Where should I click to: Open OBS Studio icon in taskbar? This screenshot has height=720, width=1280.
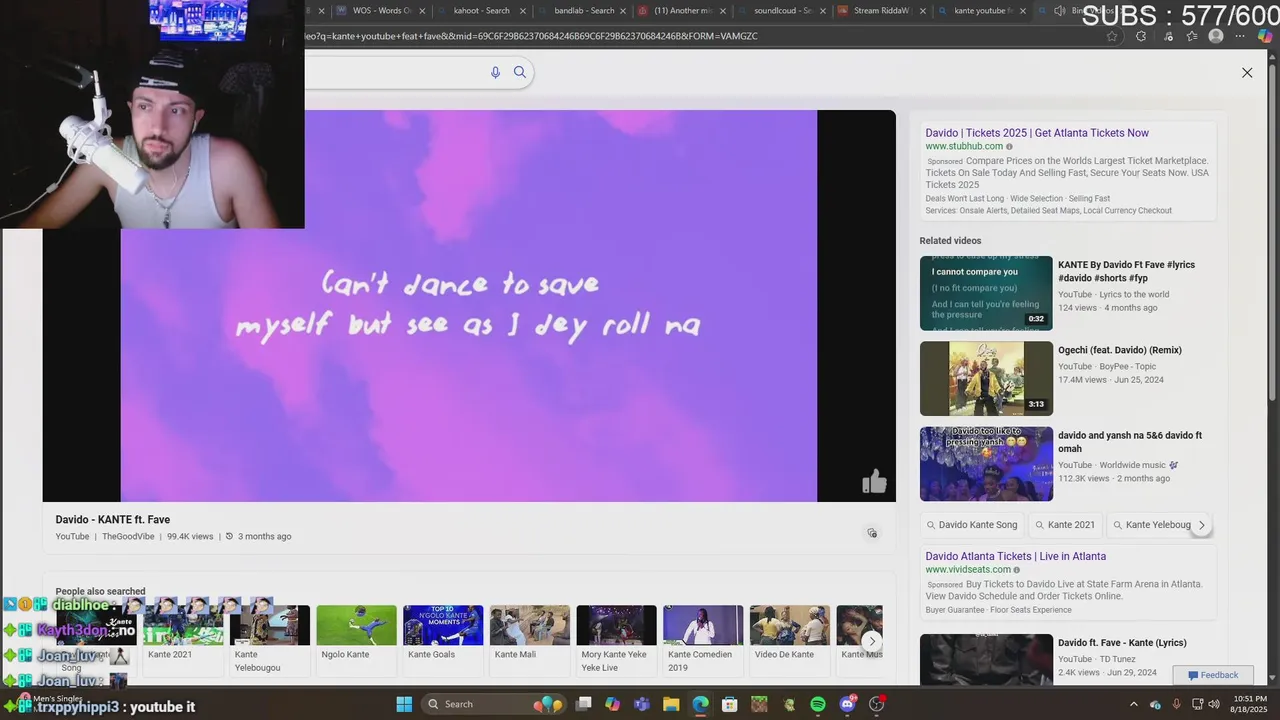877,704
